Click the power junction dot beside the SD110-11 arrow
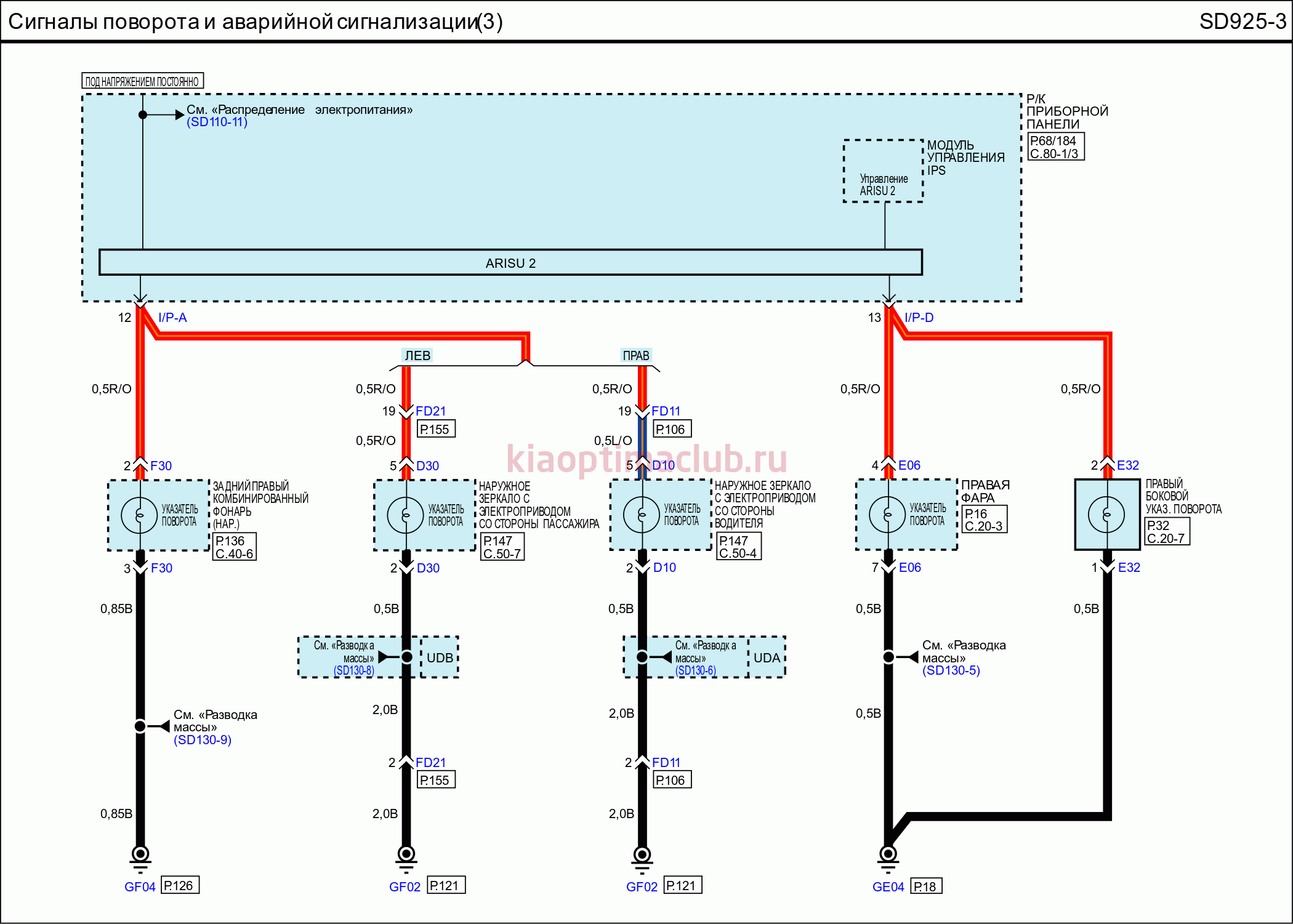Image resolution: width=1293 pixels, height=924 pixels. pyautogui.click(x=143, y=114)
